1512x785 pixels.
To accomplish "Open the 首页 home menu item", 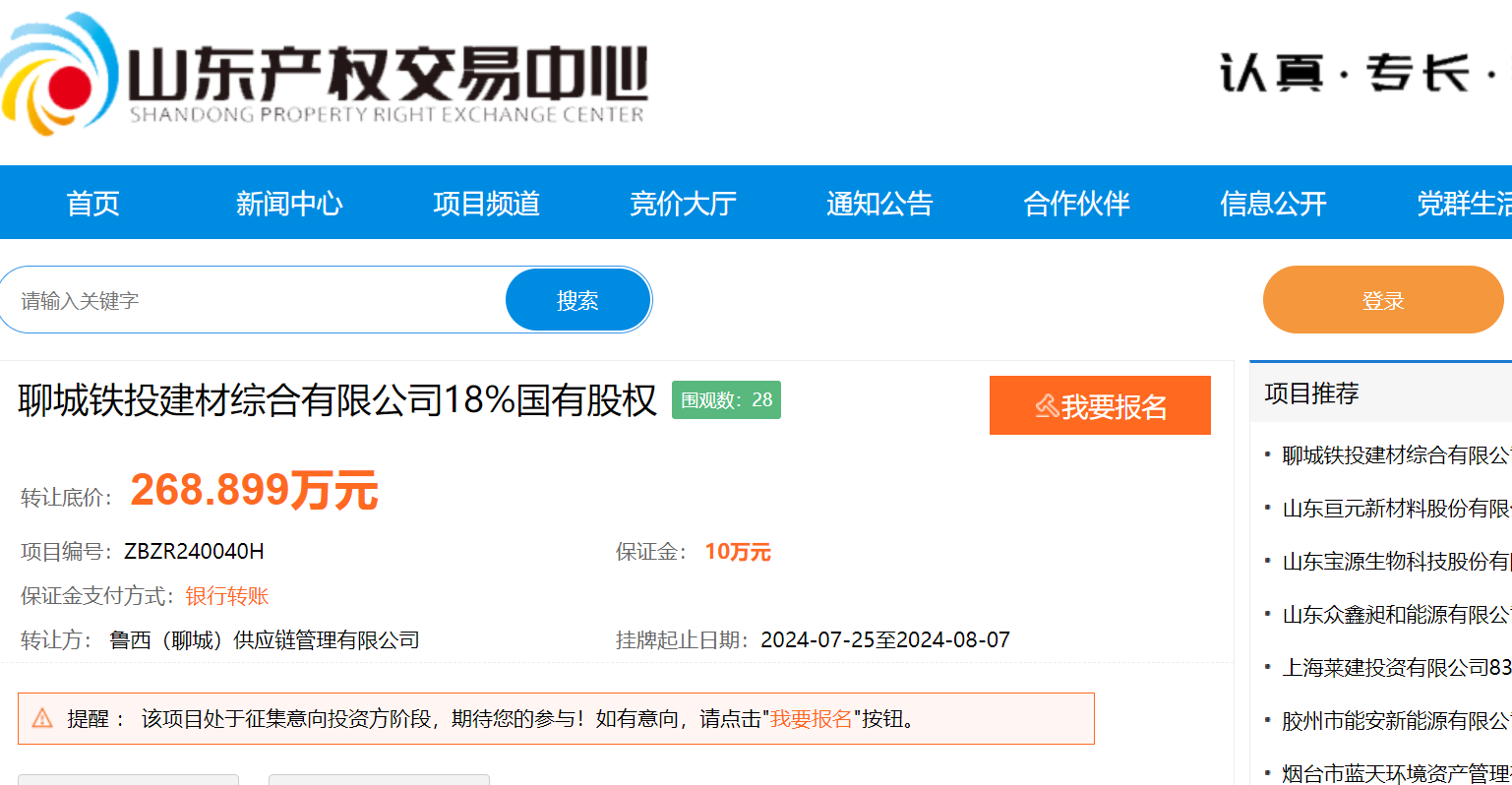I will (x=93, y=203).
